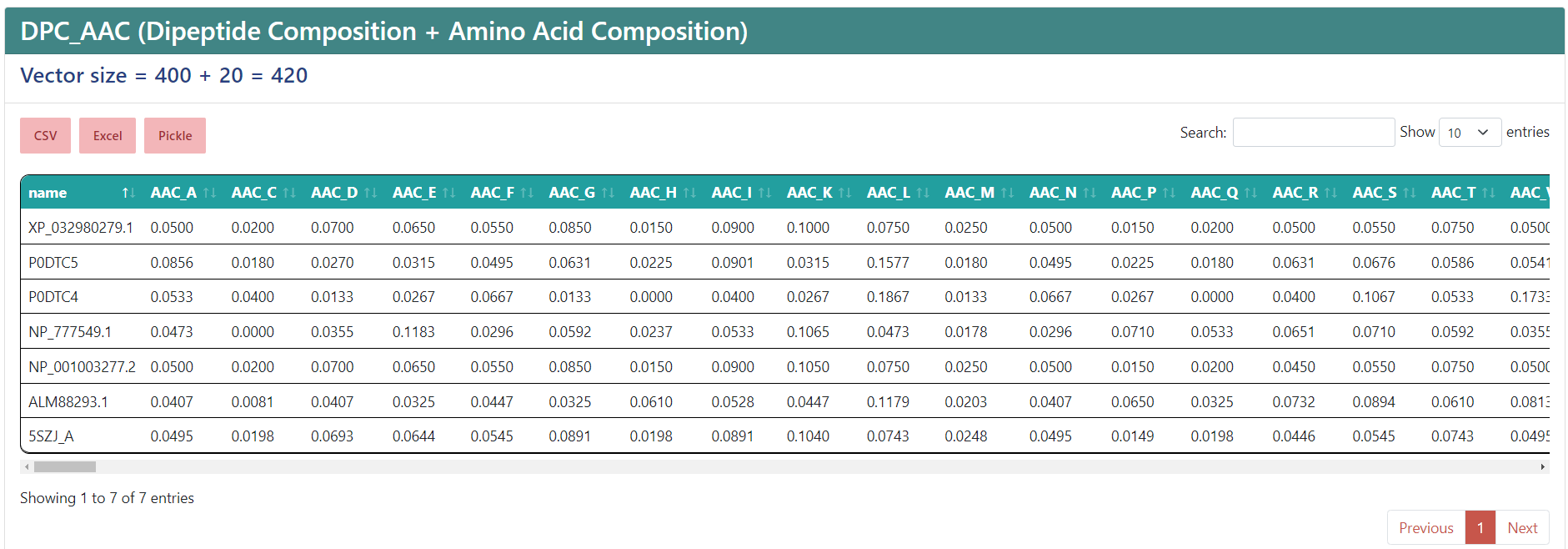Sort by AAC_C column arrows
Viewport: 1568px width, 549px height.
click(289, 193)
